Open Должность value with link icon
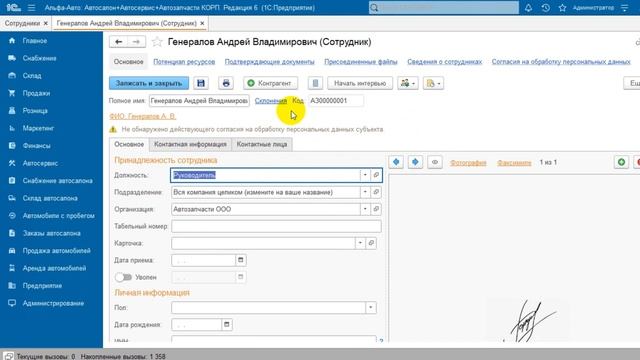This screenshot has height=360, width=640. pos(376,175)
